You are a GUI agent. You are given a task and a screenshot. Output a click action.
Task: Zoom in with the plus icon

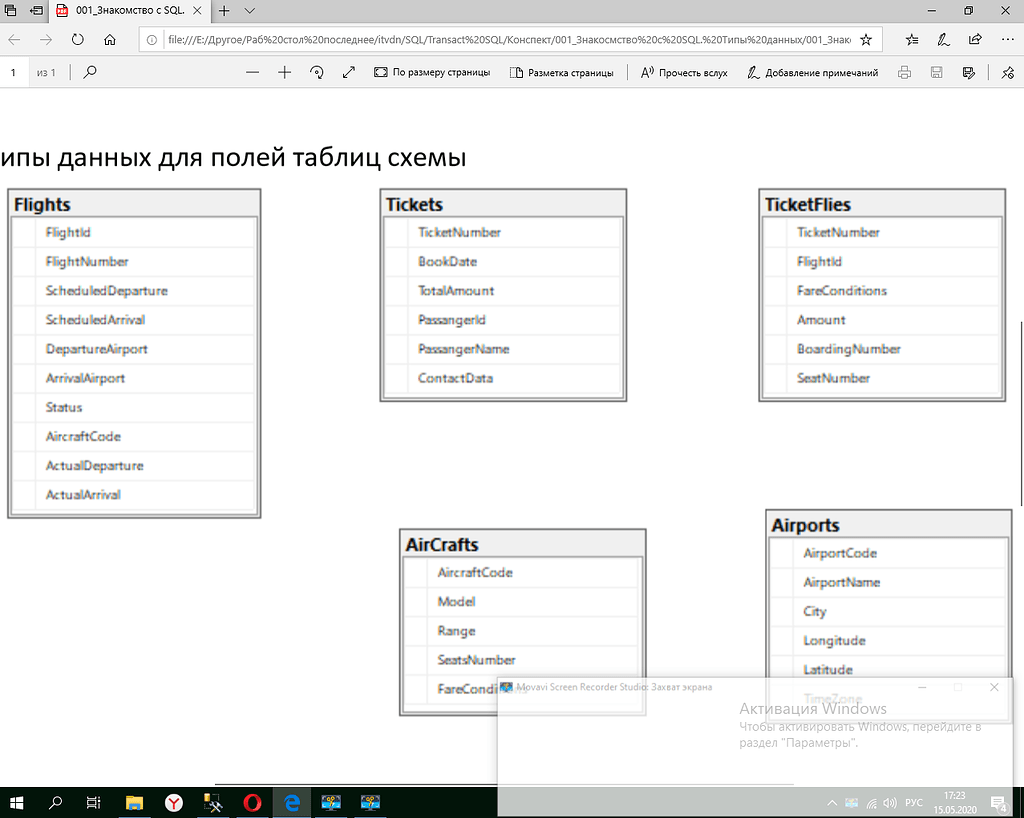click(285, 73)
